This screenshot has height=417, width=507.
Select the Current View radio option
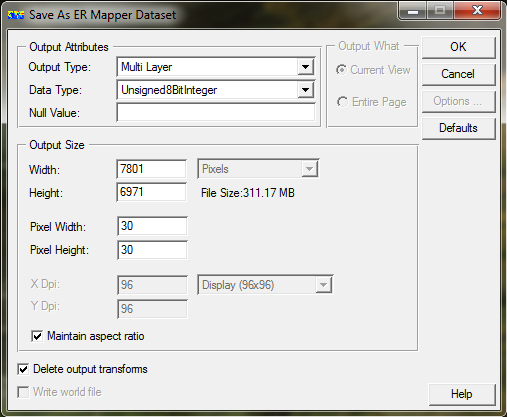(x=342, y=70)
